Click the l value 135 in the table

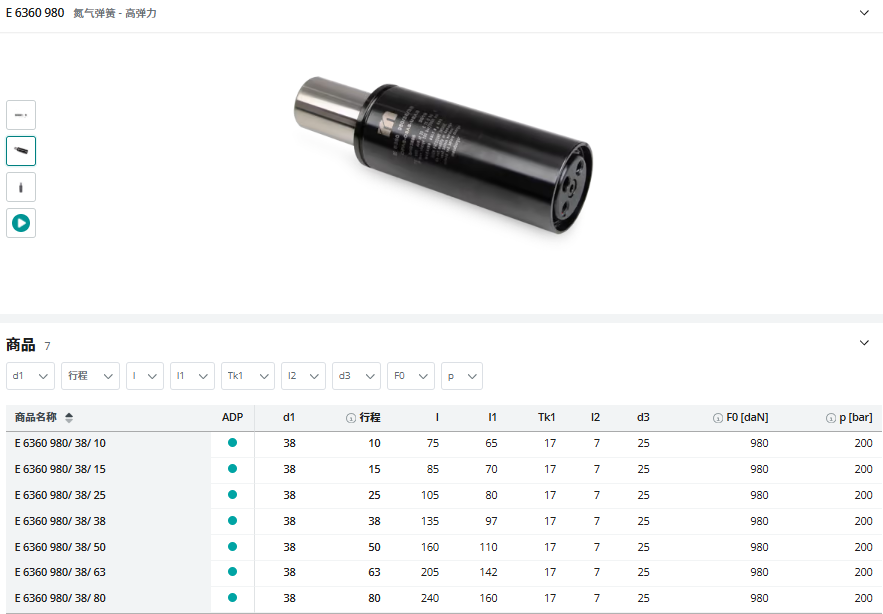point(430,521)
